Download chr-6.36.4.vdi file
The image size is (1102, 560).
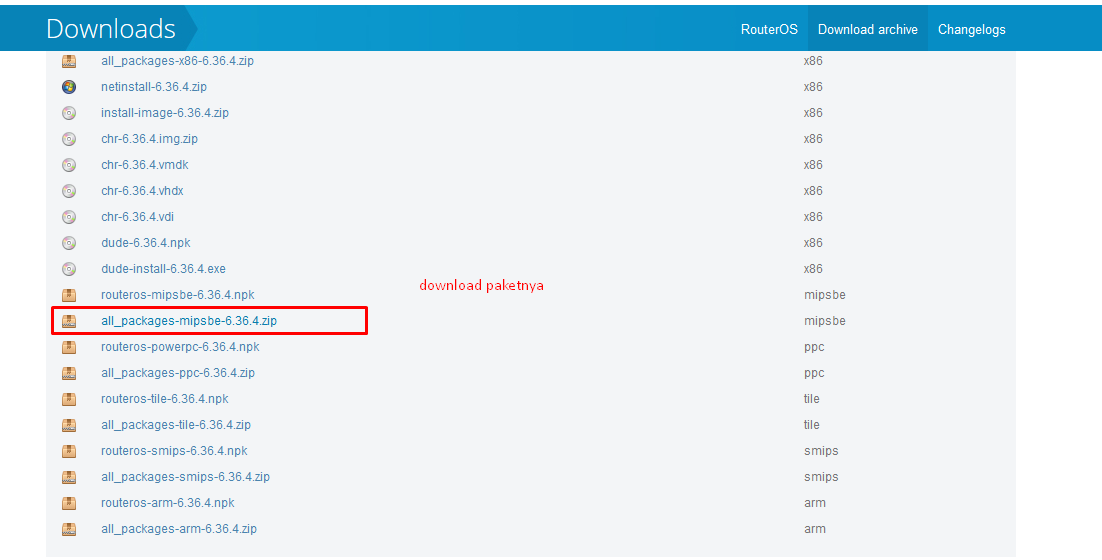coord(137,217)
